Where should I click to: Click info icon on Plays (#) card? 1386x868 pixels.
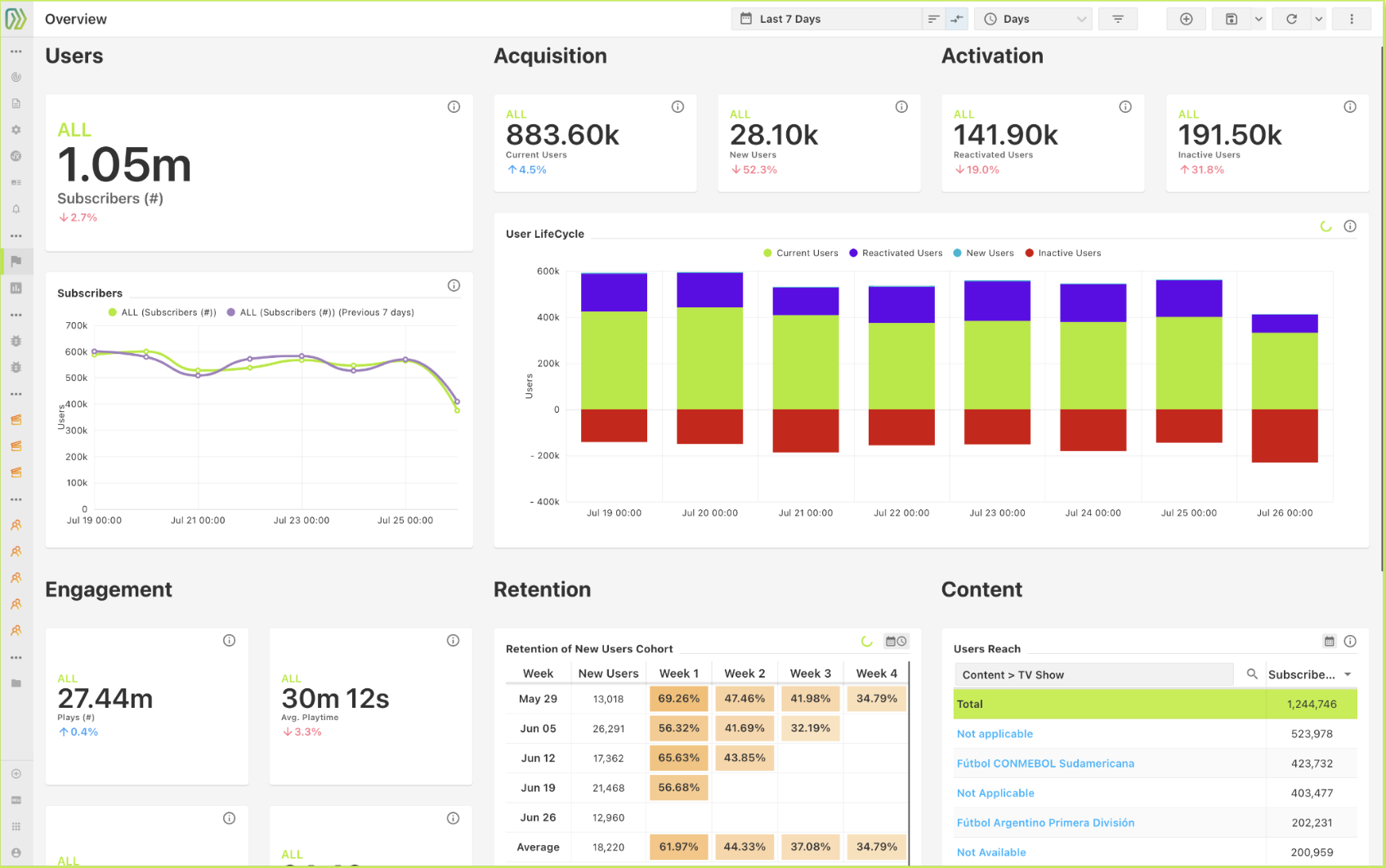pos(229,641)
